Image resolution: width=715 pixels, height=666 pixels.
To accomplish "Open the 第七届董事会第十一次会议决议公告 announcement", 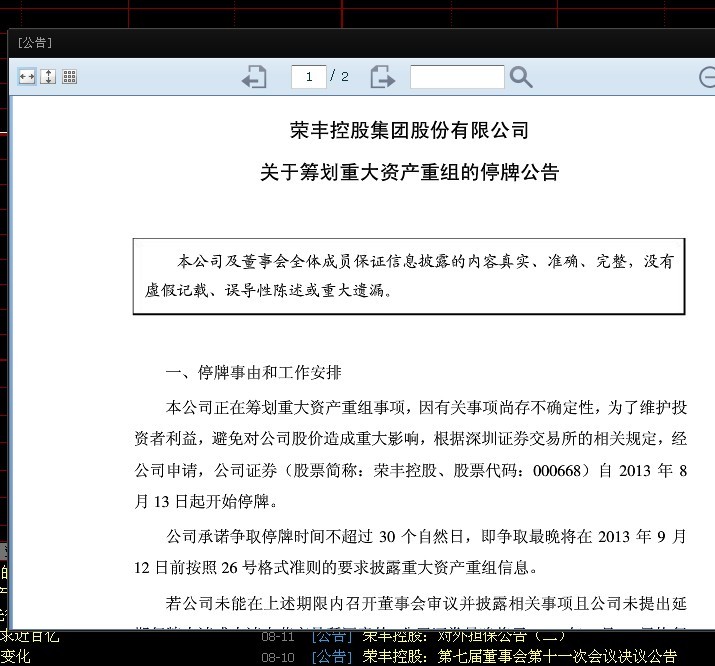I will 519,657.
